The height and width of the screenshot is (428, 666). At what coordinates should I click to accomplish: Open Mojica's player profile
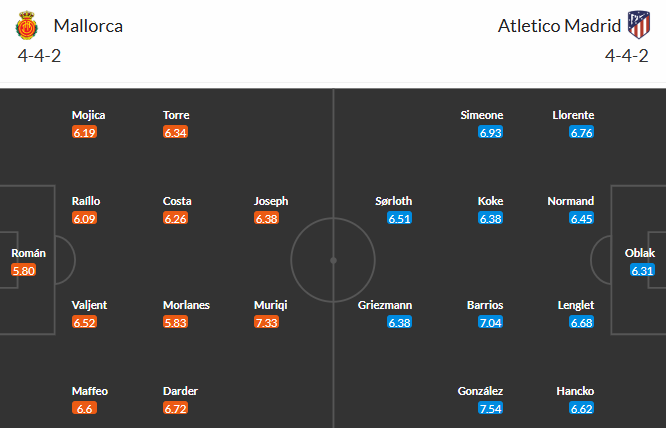click(88, 115)
